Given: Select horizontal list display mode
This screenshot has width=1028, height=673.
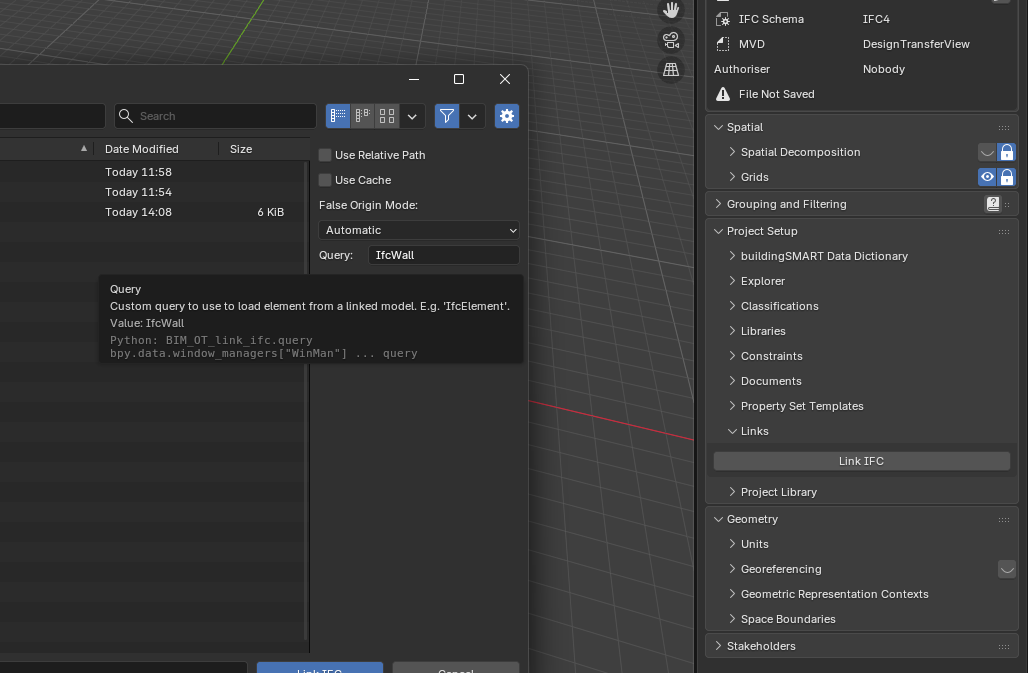Looking at the screenshot, I should pyautogui.click(x=363, y=116).
